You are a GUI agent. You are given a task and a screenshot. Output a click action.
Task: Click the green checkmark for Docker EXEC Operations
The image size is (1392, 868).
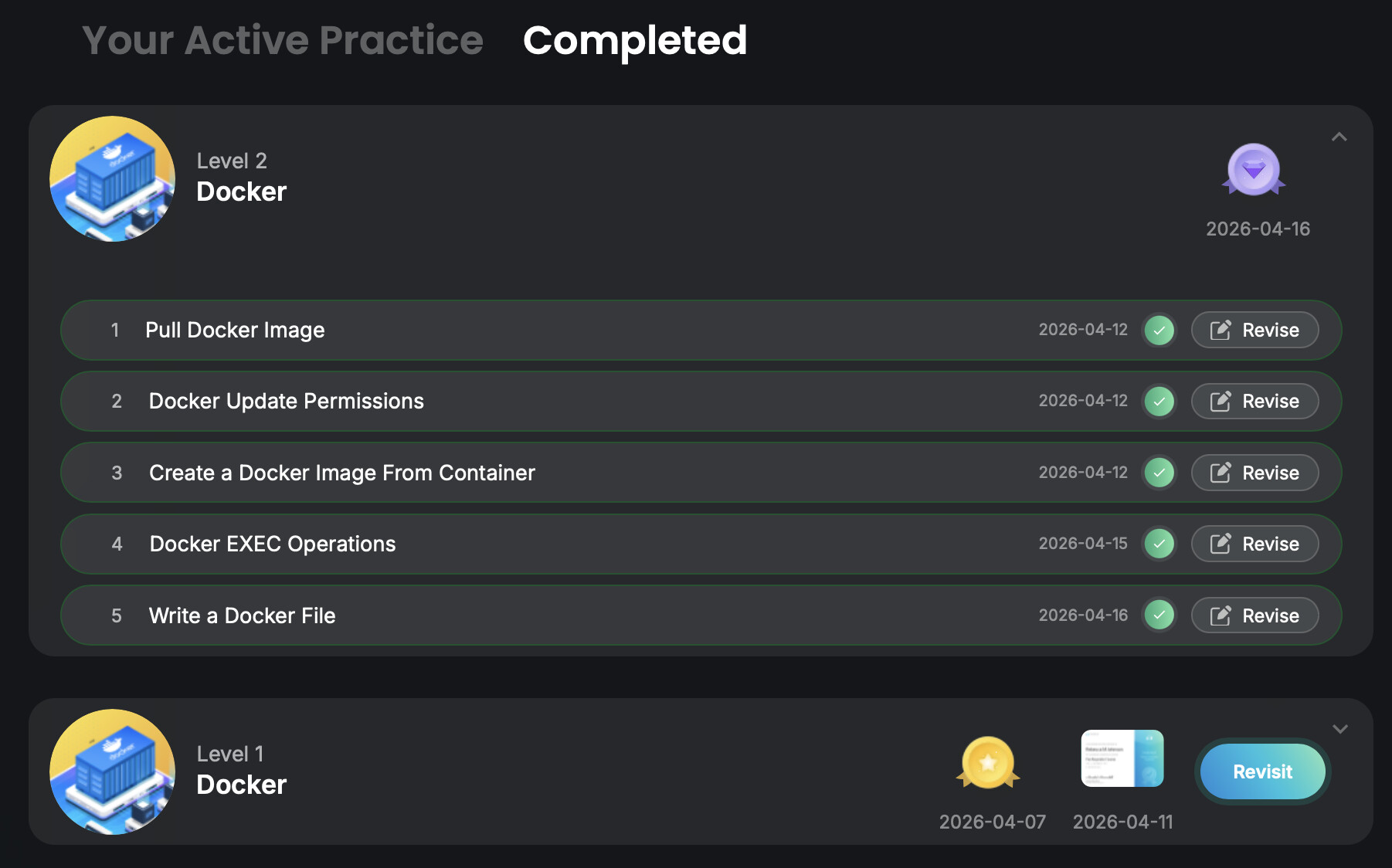pos(1159,544)
